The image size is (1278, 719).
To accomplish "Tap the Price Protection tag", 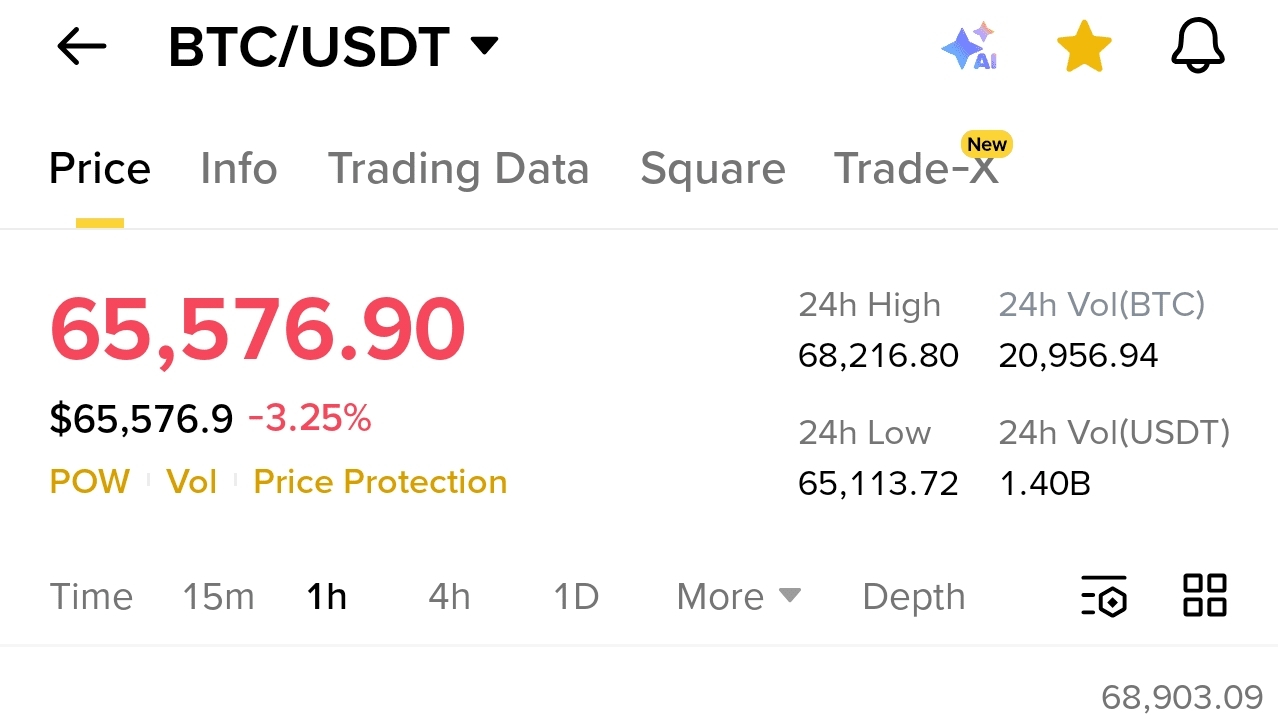I will [380, 482].
